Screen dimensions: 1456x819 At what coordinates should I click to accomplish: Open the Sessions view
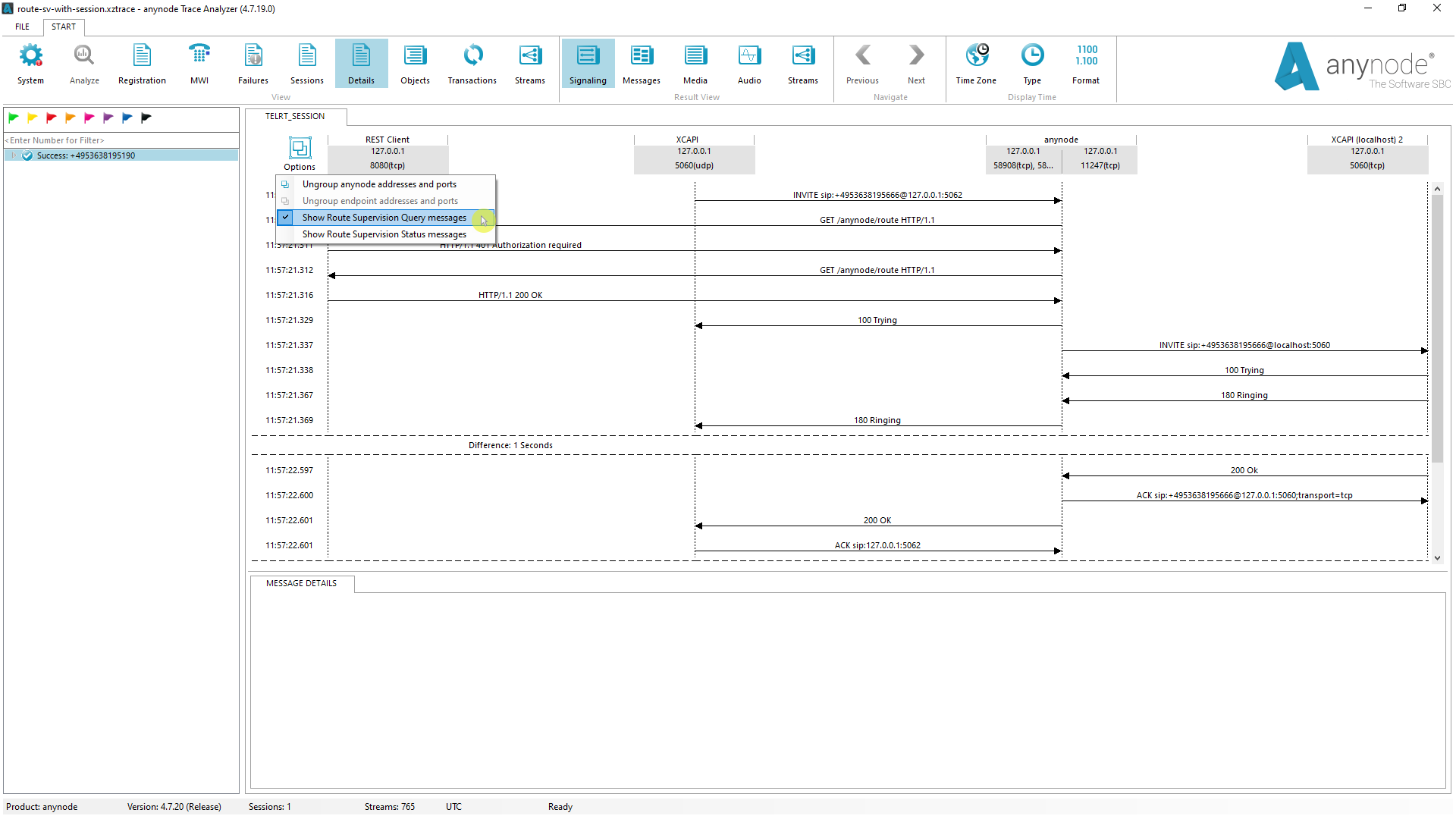point(307,64)
